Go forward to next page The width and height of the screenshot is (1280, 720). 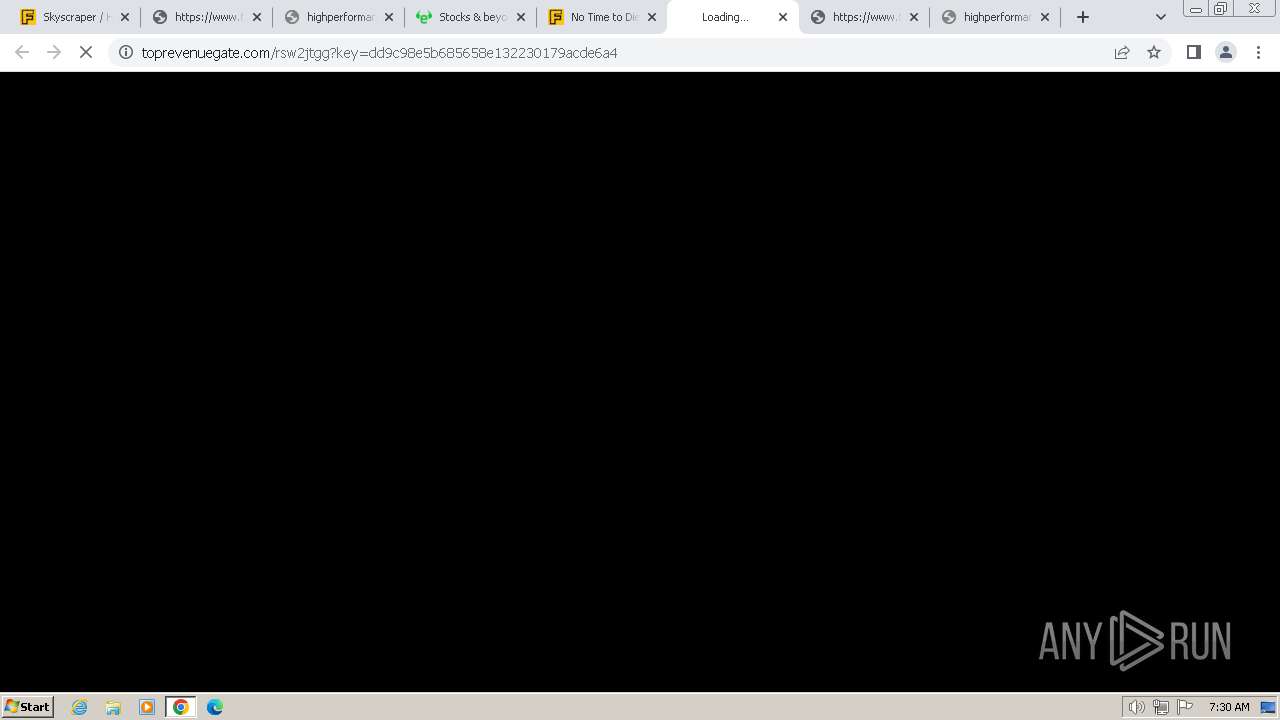pyautogui.click(x=54, y=52)
